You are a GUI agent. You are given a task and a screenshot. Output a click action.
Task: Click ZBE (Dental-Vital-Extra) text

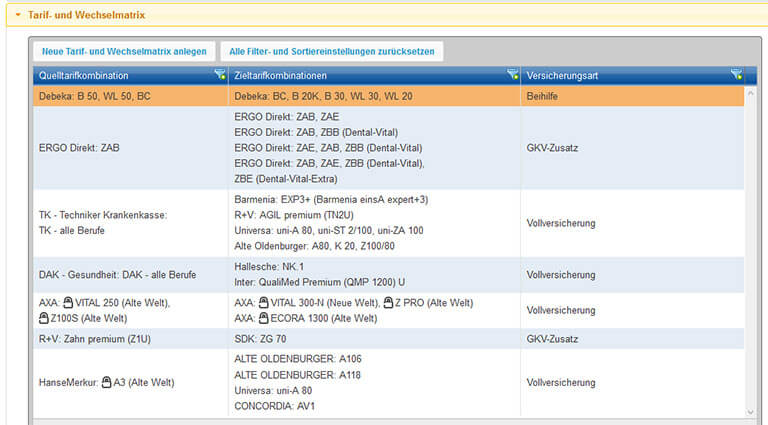coord(286,179)
